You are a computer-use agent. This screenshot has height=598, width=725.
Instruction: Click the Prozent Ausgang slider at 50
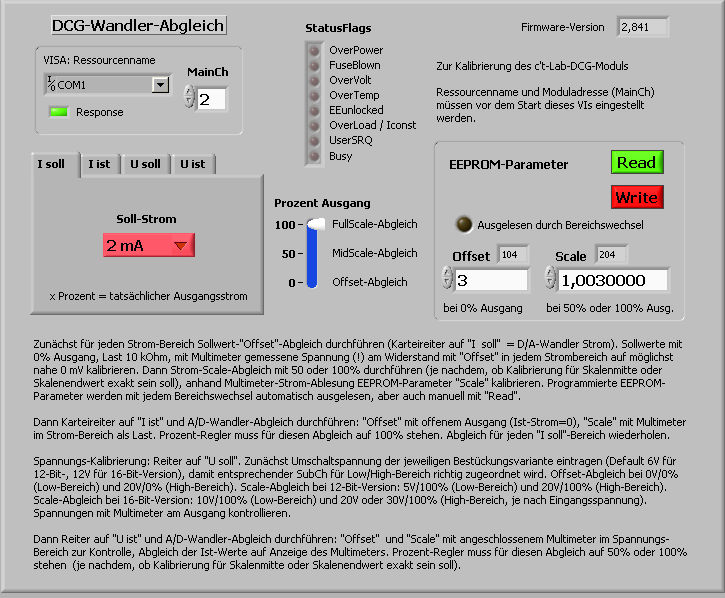[x=316, y=254]
